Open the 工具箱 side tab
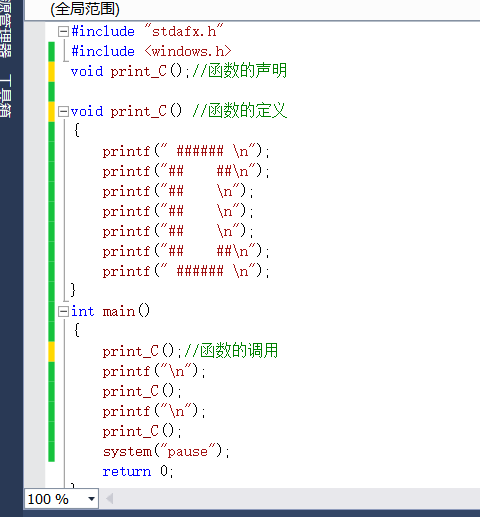480x517 pixels. click(x=6, y=96)
